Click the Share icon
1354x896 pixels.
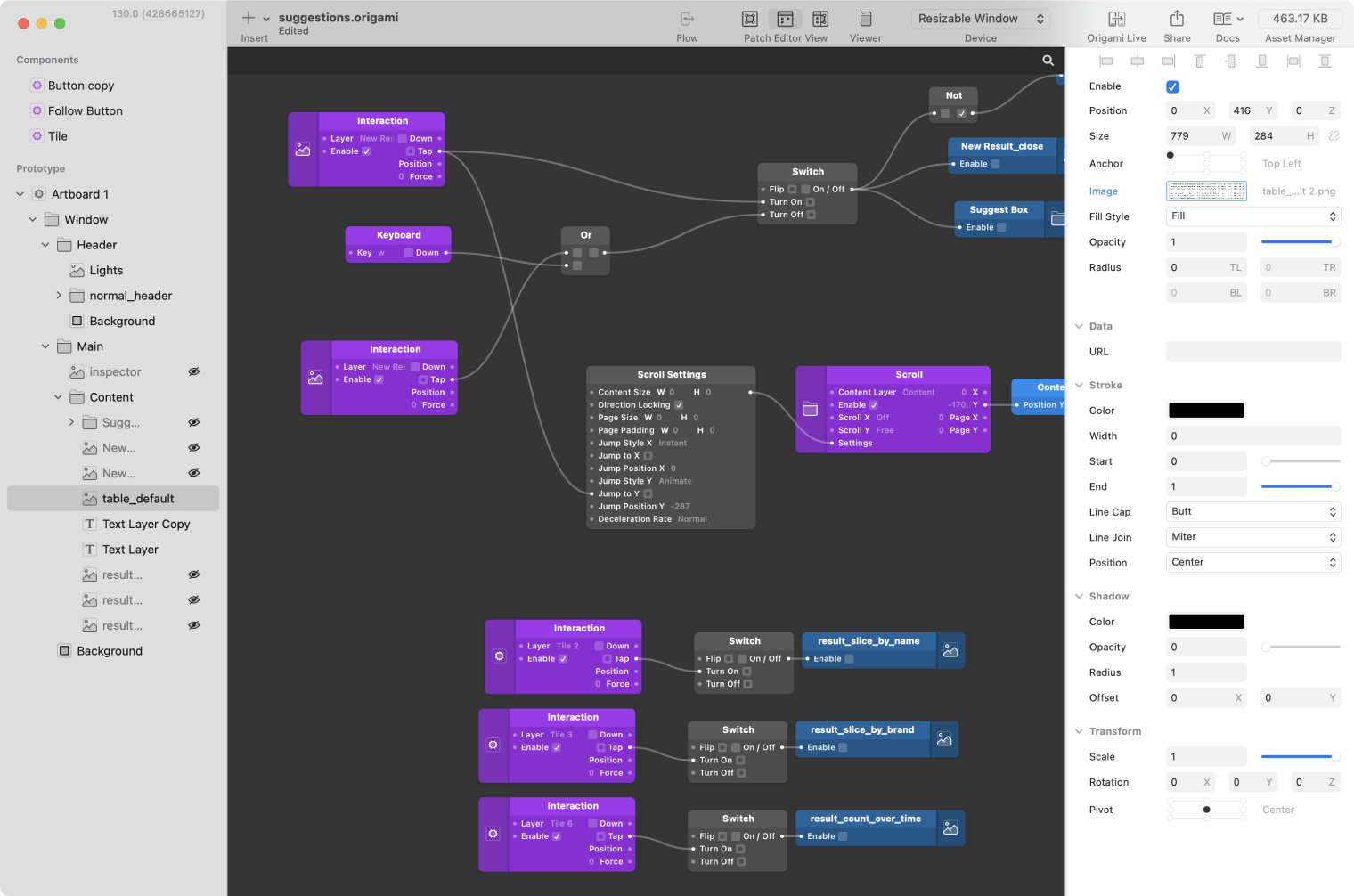coord(1177,19)
